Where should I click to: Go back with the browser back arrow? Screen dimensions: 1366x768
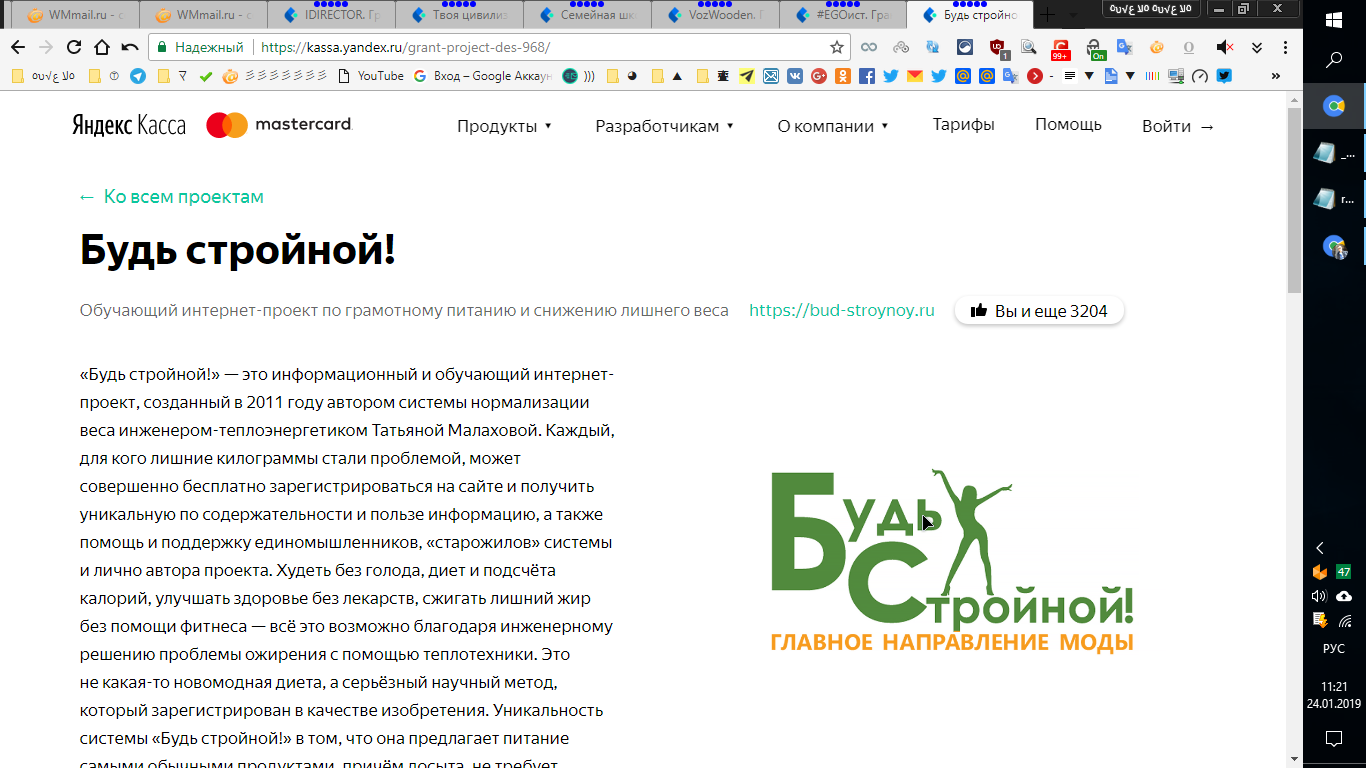pyautogui.click(x=18, y=47)
